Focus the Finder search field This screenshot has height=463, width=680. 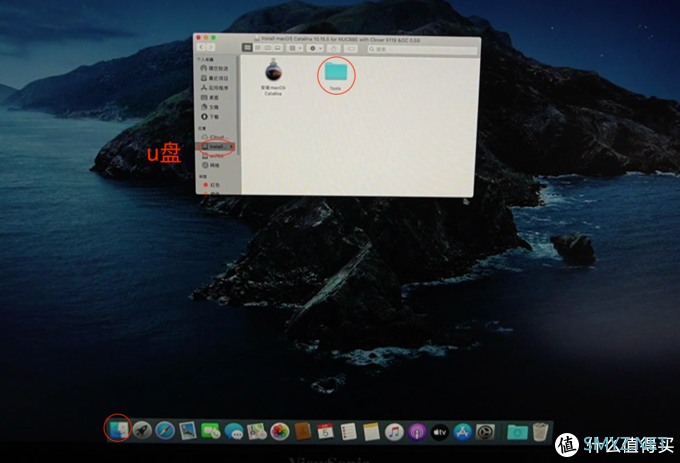422,49
